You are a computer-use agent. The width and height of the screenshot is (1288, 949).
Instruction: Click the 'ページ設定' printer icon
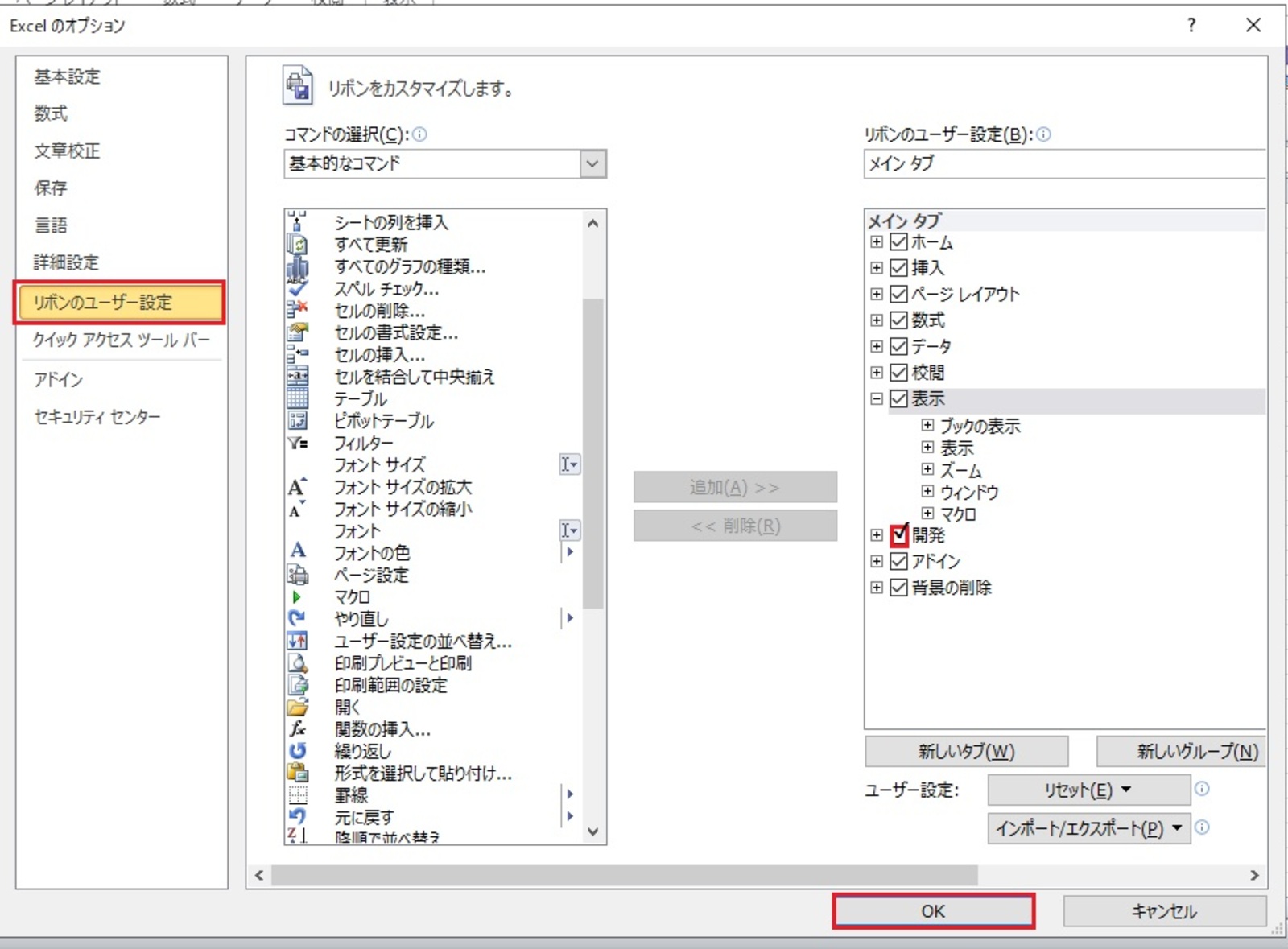[x=298, y=575]
